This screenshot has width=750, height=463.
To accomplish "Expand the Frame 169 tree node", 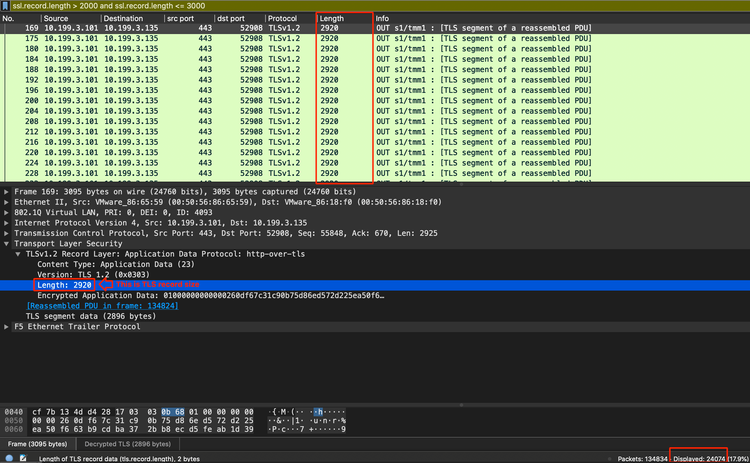I will (7, 191).
